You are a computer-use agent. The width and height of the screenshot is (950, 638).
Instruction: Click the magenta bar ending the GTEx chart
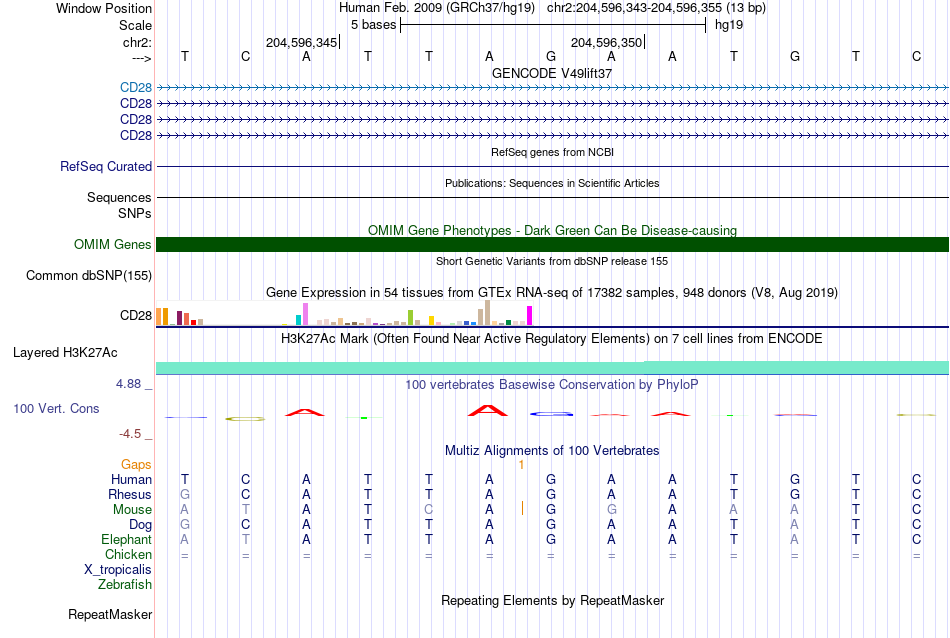530,316
